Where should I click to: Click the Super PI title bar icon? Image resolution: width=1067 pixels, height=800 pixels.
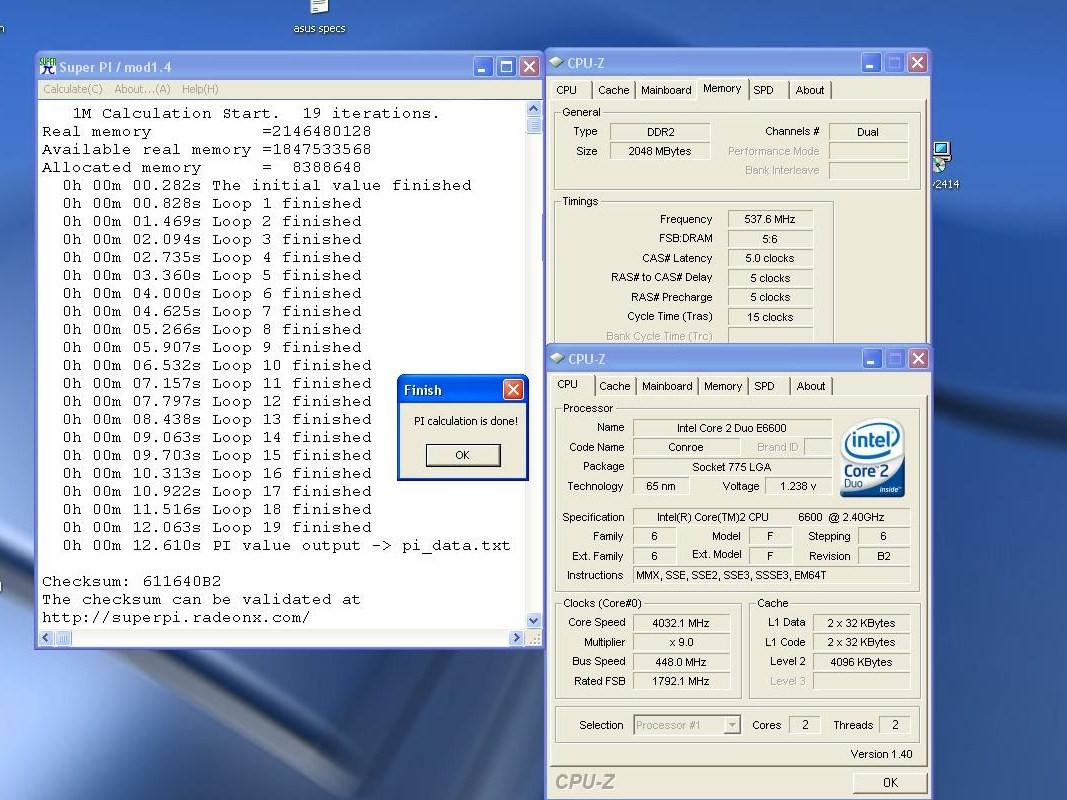pos(48,66)
